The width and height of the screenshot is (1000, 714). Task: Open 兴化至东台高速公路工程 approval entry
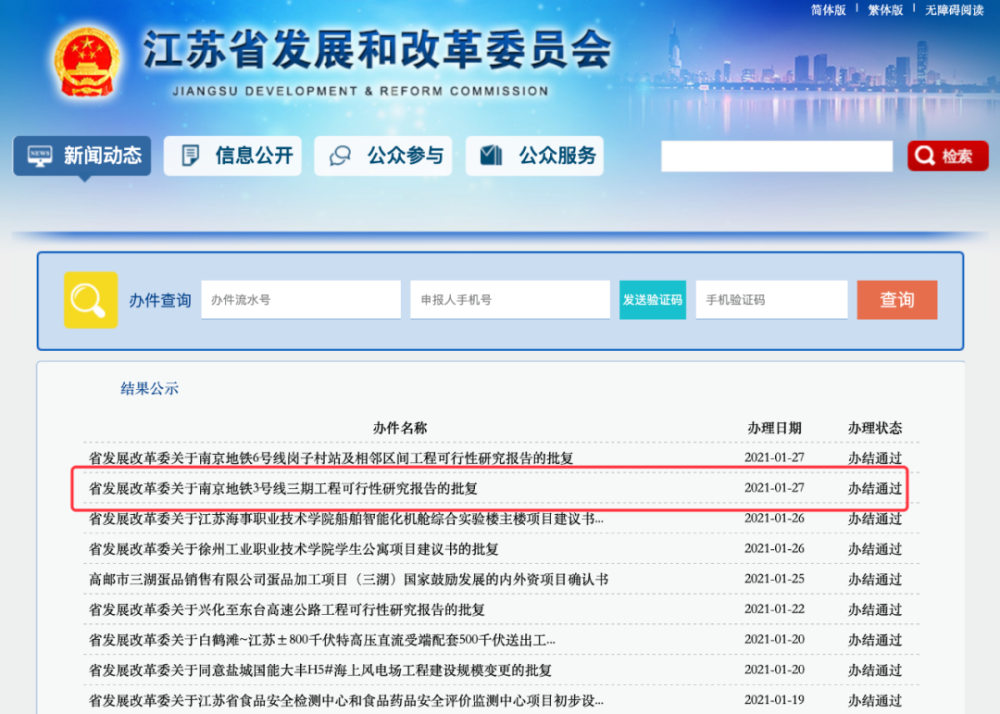pos(287,609)
